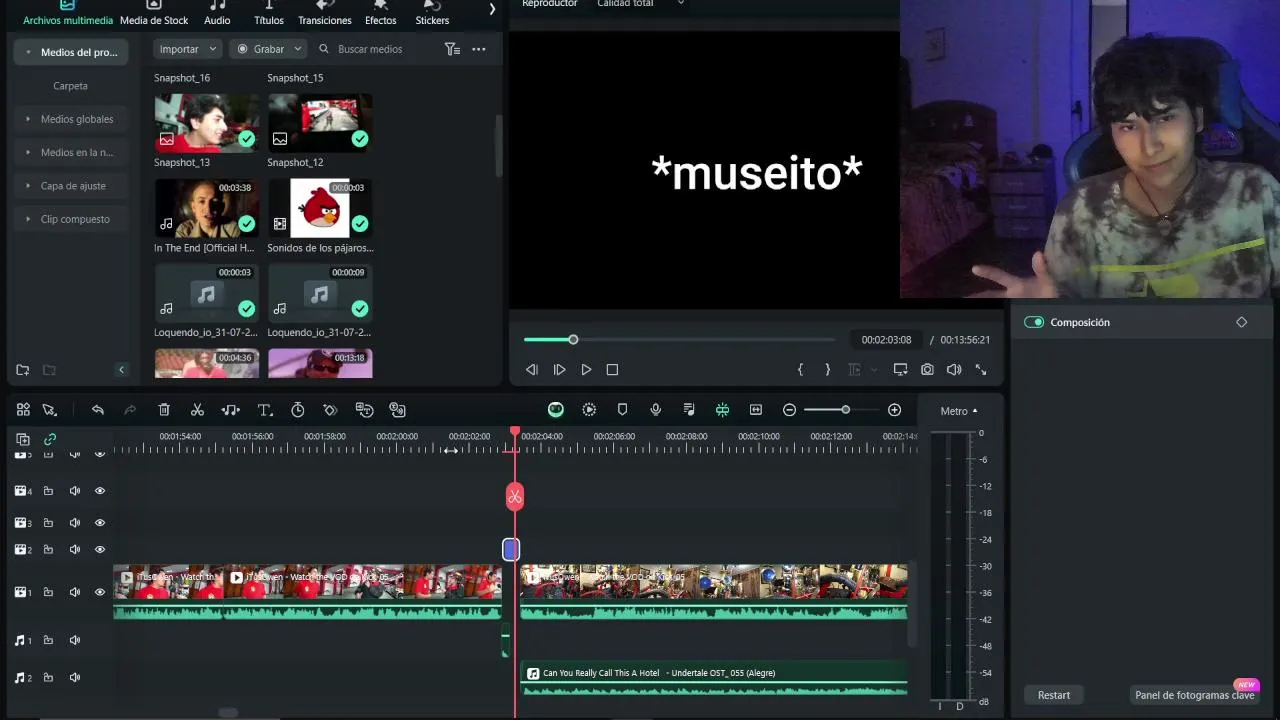Open the Stickers tab

coord(432,13)
